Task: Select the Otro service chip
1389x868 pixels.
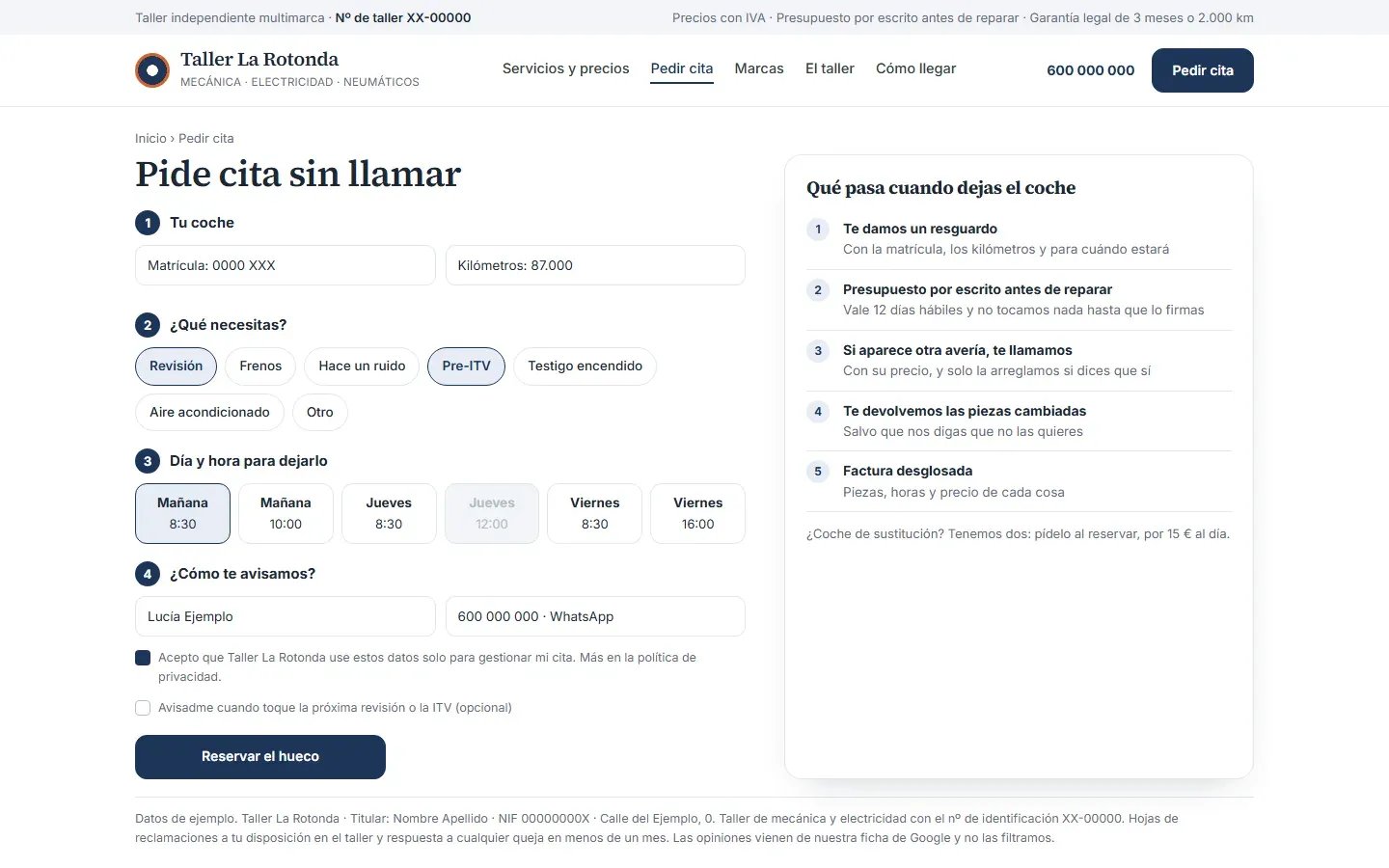Action: pyautogui.click(x=320, y=412)
